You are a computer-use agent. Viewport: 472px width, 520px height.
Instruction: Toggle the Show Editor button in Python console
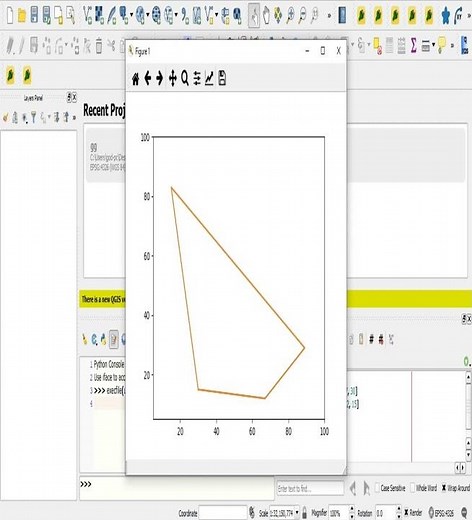point(114,339)
